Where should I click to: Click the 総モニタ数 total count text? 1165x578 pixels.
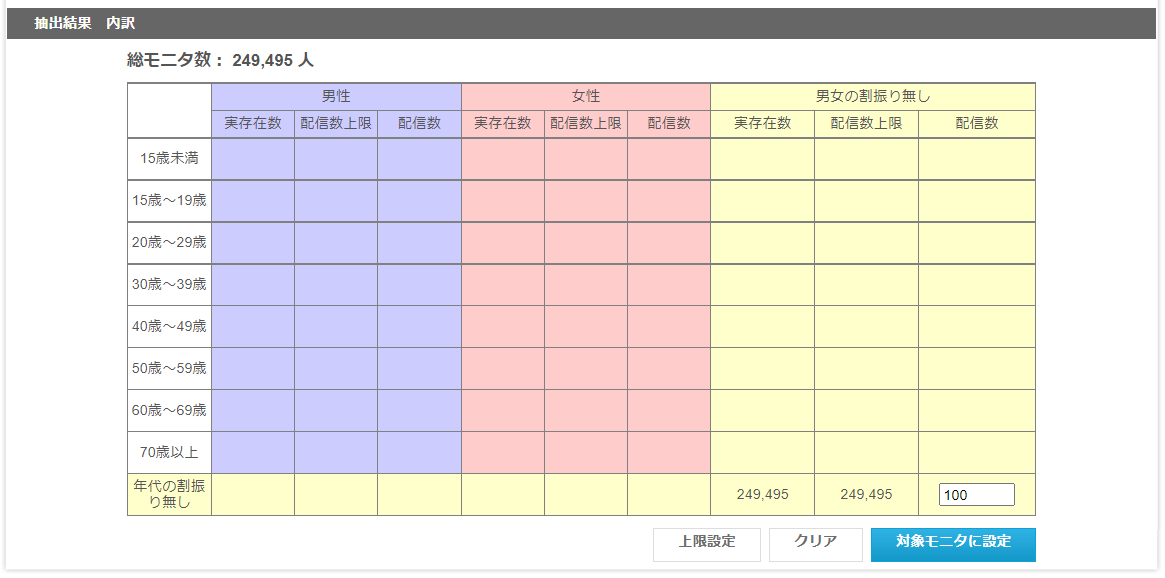220,60
